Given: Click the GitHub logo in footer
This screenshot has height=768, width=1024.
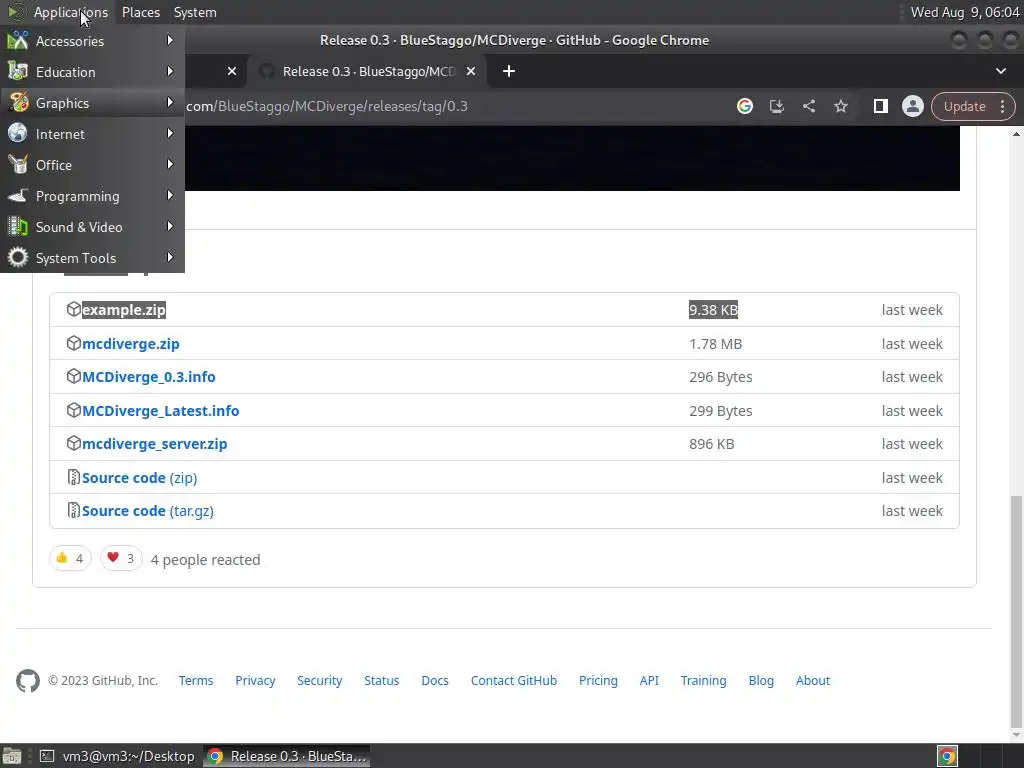Looking at the screenshot, I should pyautogui.click(x=28, y=681).
